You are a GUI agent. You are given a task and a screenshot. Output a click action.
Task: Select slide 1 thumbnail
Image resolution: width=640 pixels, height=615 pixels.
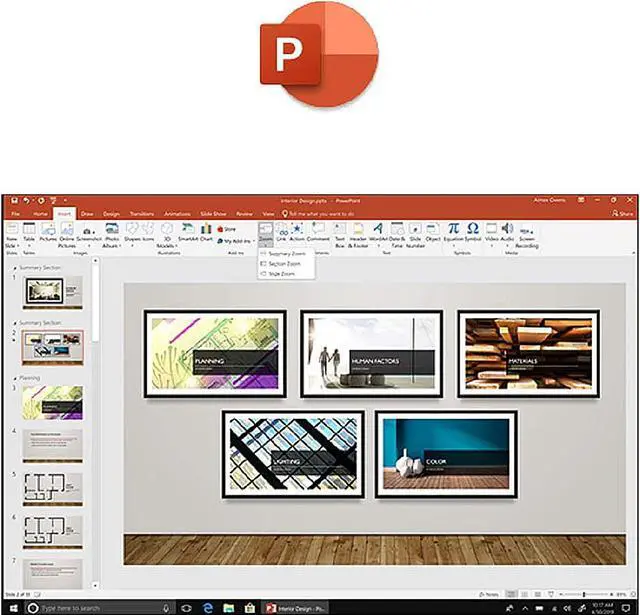[53, 292]
